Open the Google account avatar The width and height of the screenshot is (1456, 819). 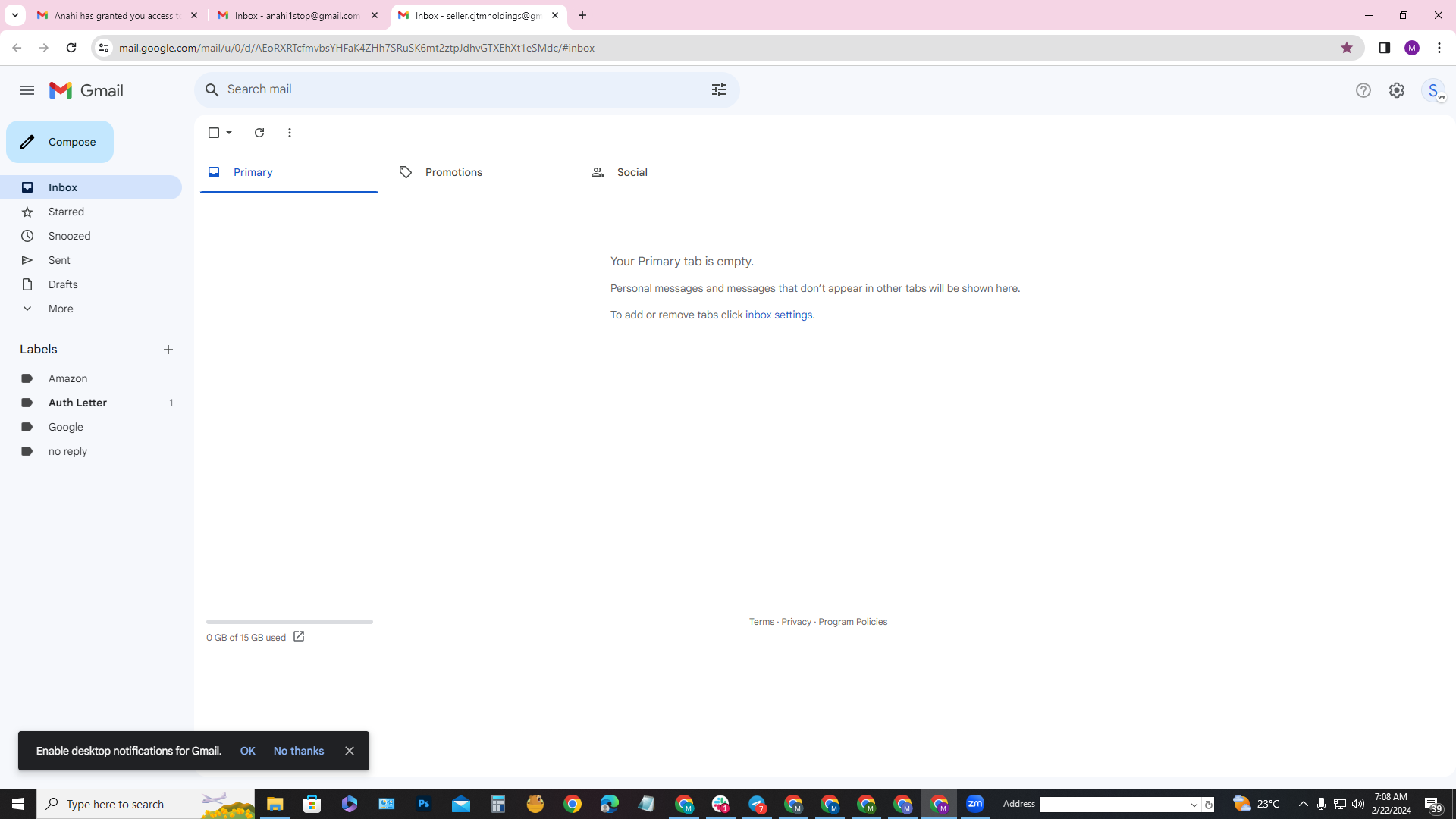1433,90
